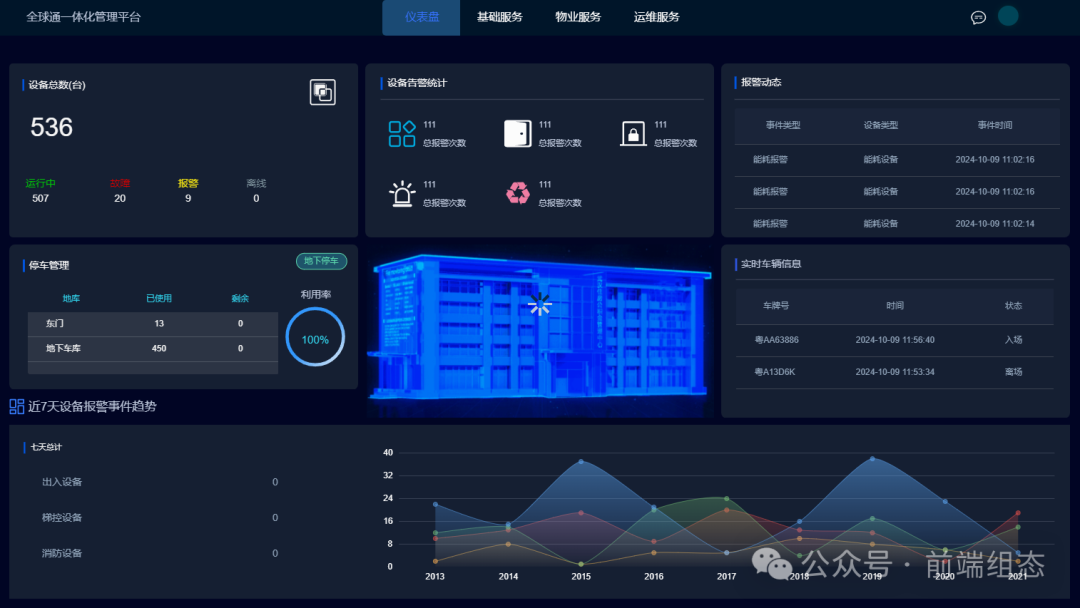Click the running count 507
Image resolution: width=1080 pixels, height=608 pixels.
[41, 198]
